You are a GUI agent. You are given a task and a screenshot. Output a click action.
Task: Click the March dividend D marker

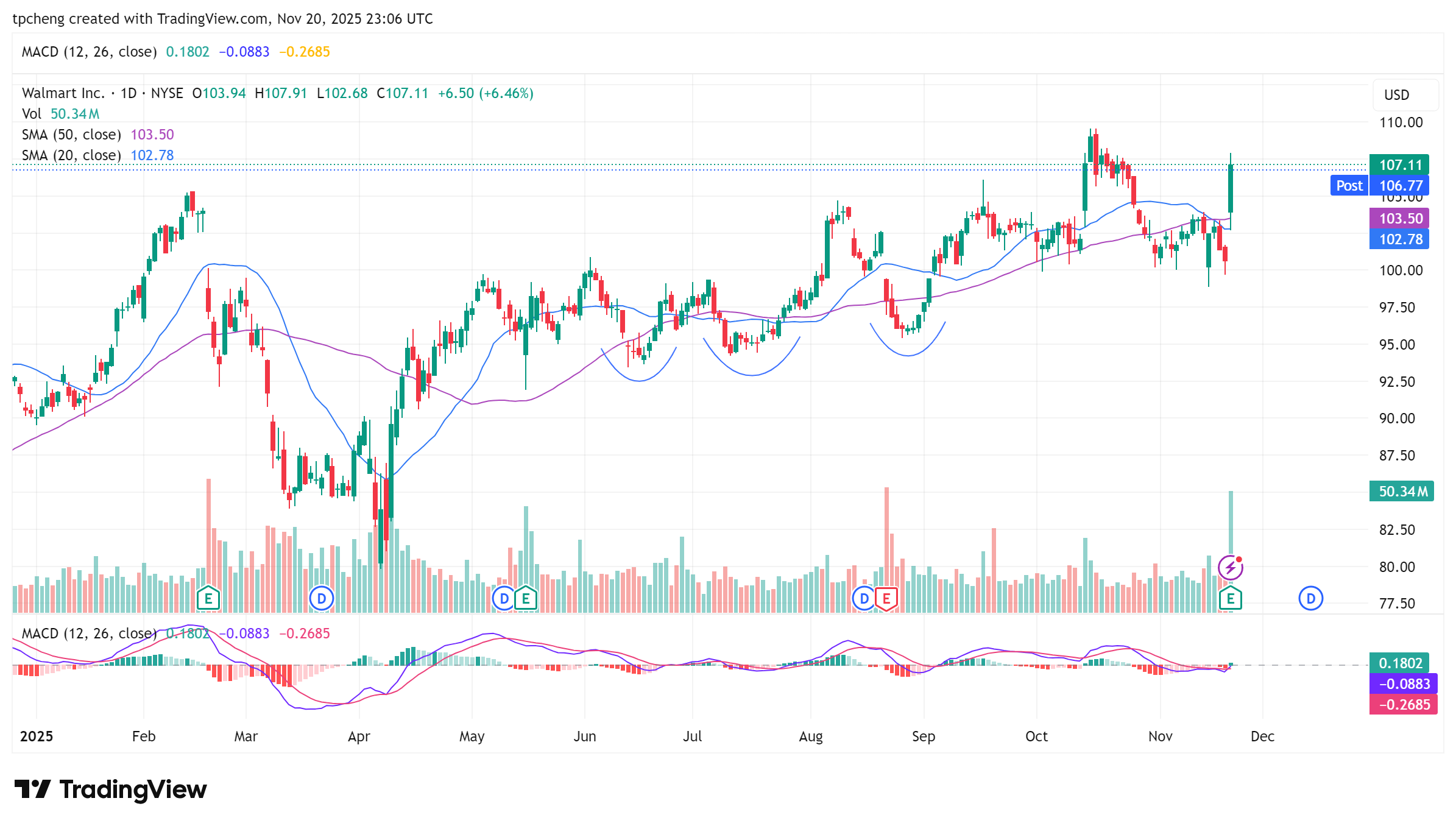tap(321, 598)
